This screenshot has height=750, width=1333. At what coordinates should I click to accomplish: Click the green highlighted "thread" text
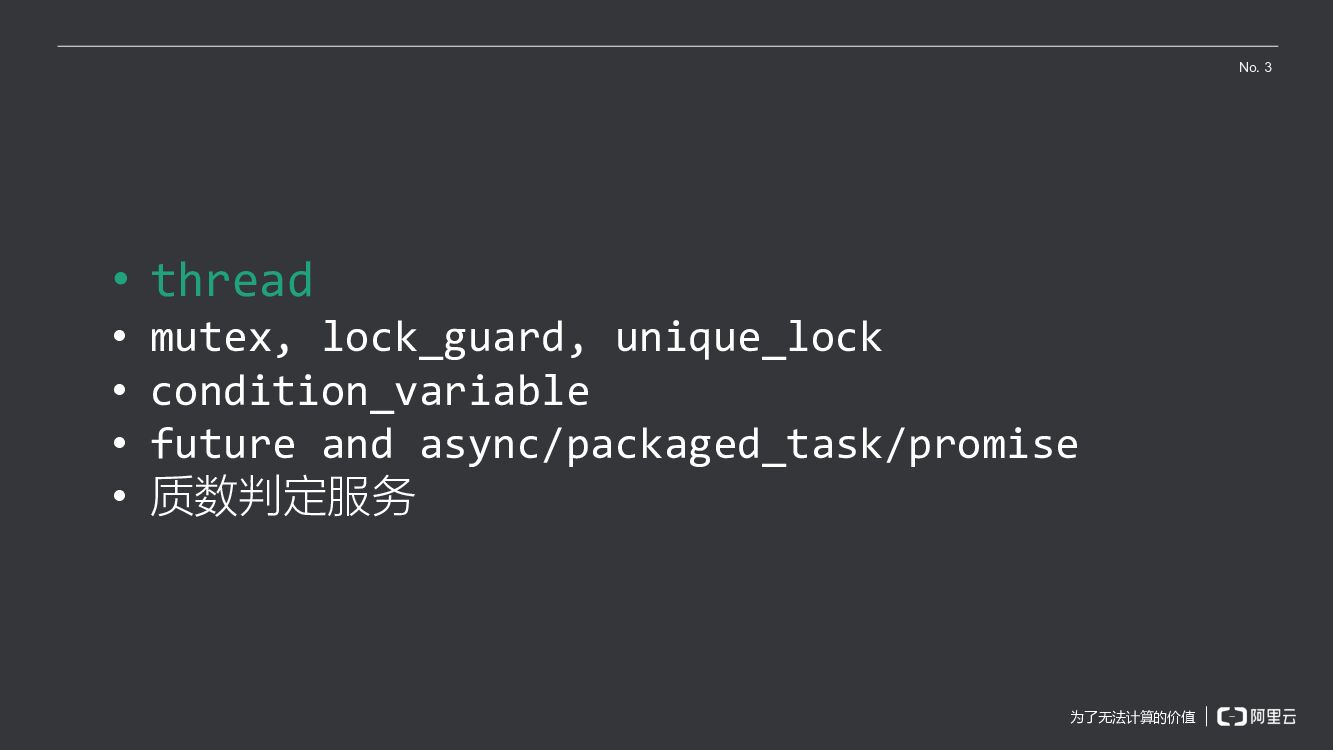click(x=232, y=280)
